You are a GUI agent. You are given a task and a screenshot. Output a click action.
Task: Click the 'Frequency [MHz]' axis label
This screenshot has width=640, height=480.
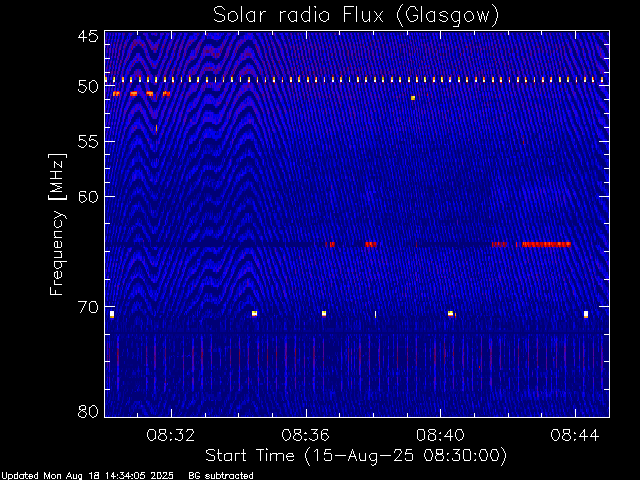[57, 224]
